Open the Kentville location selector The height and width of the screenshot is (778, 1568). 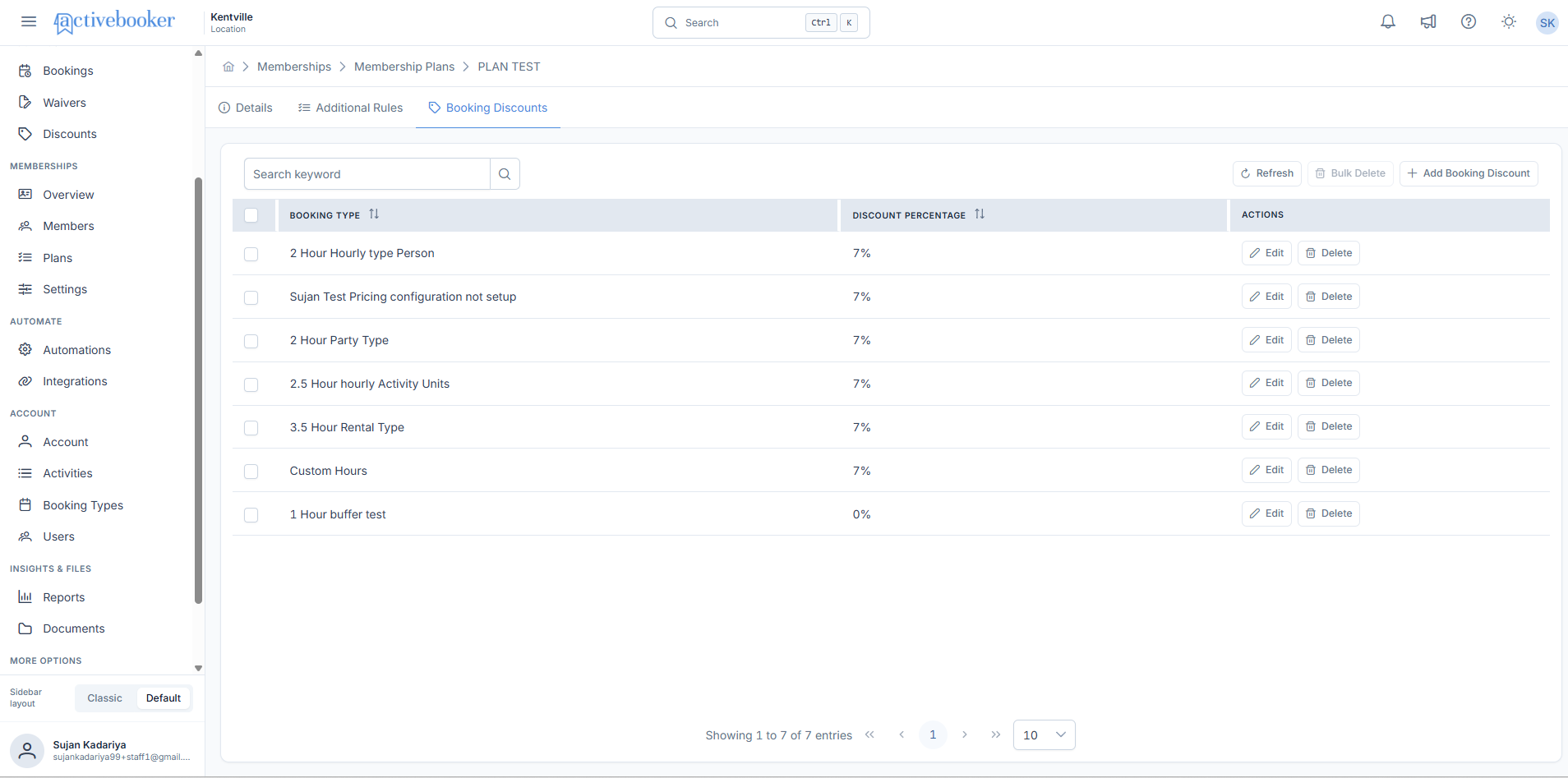232,22
